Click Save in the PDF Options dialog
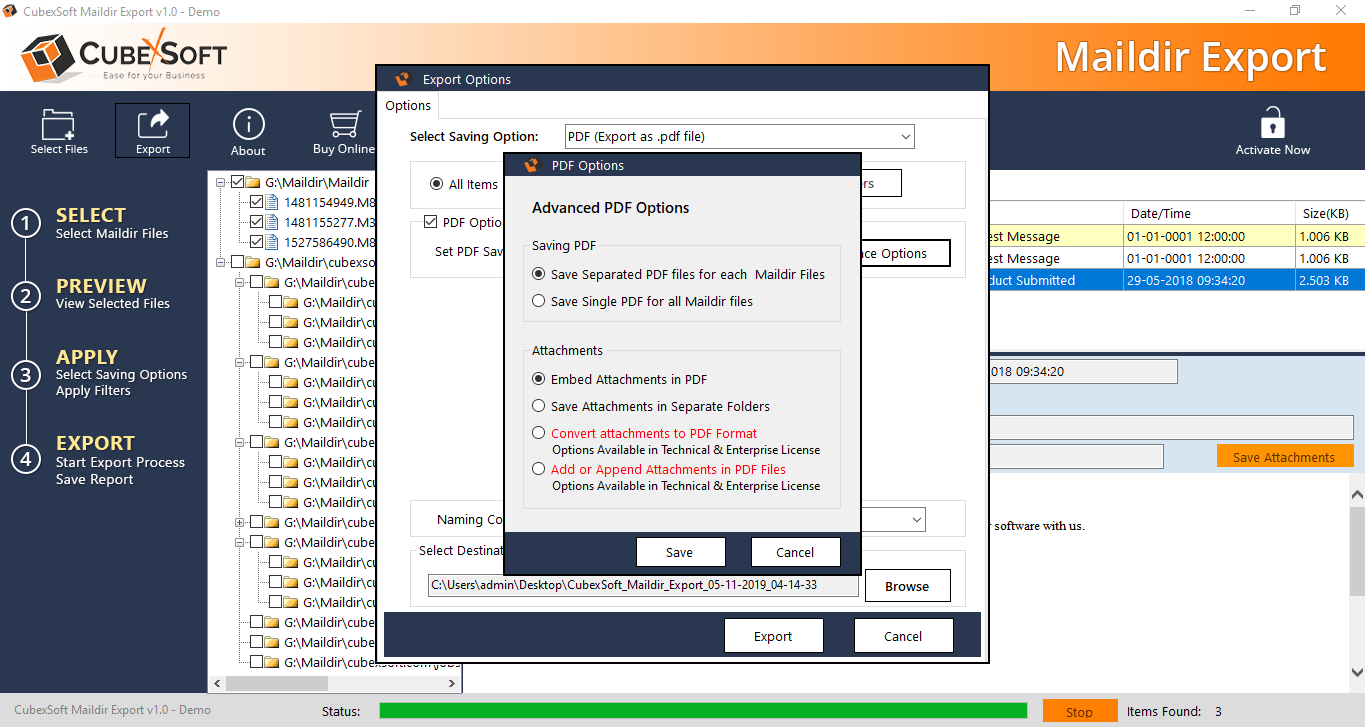 [679, 552]
